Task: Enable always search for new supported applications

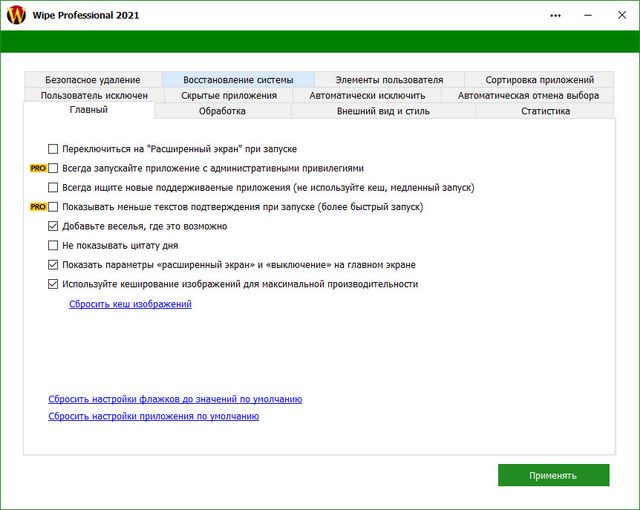Action: [54, 187]
